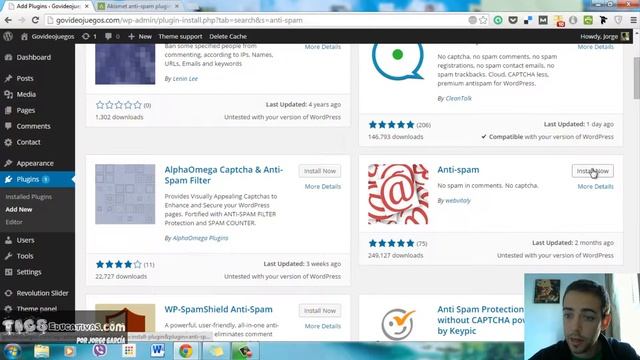Open Revolution Slider in the sidebar
Viewport: 640px width, 360px height.
pyautogui.click(x=42, y=293)
